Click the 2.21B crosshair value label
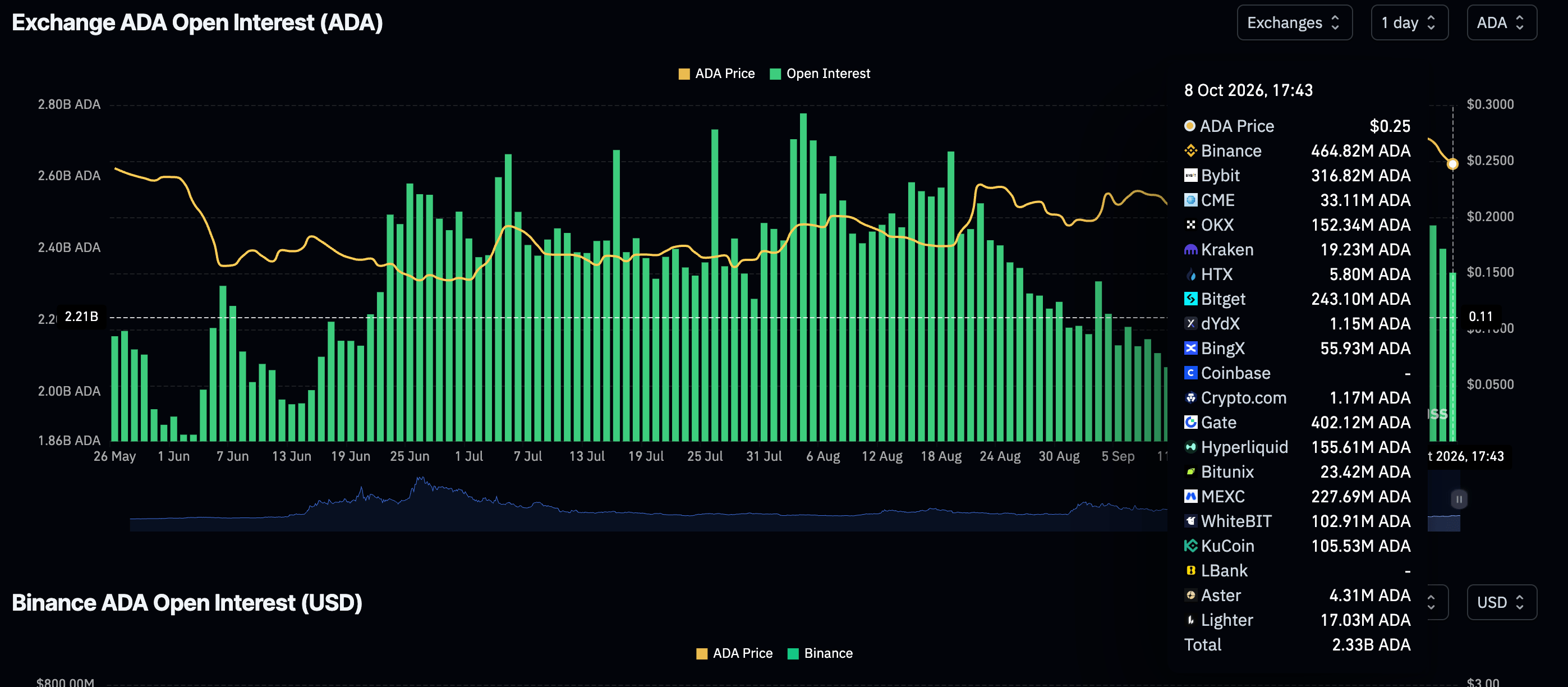Image resolution: width=1568 pixels, height=687 pixels. point(81,317)
